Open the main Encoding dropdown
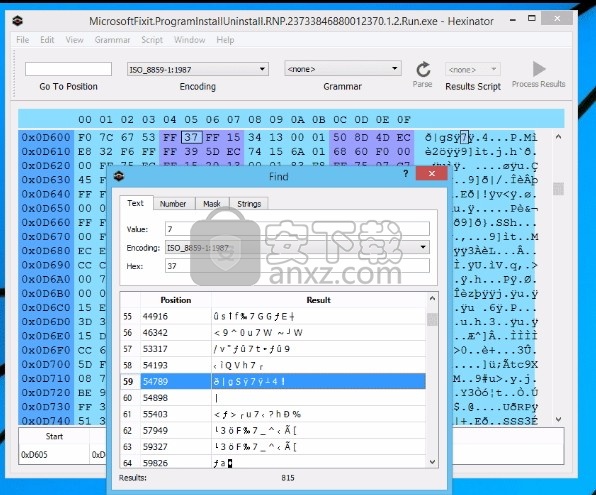The height and width of the screenshot is (495, 596). [198, 69]
